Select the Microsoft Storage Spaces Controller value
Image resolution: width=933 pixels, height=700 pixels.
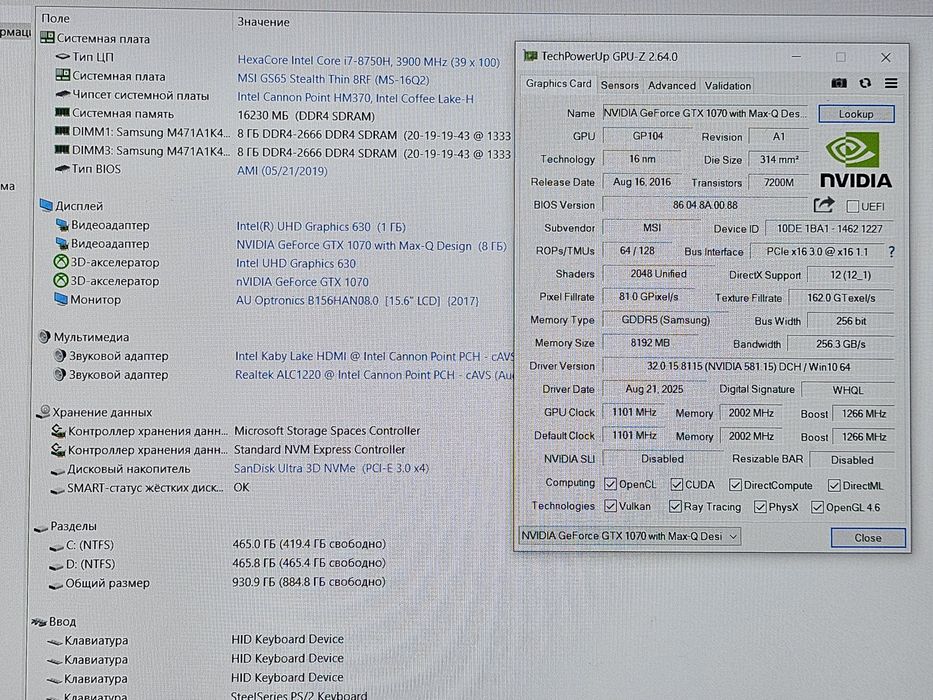click(x=327, y=430)
